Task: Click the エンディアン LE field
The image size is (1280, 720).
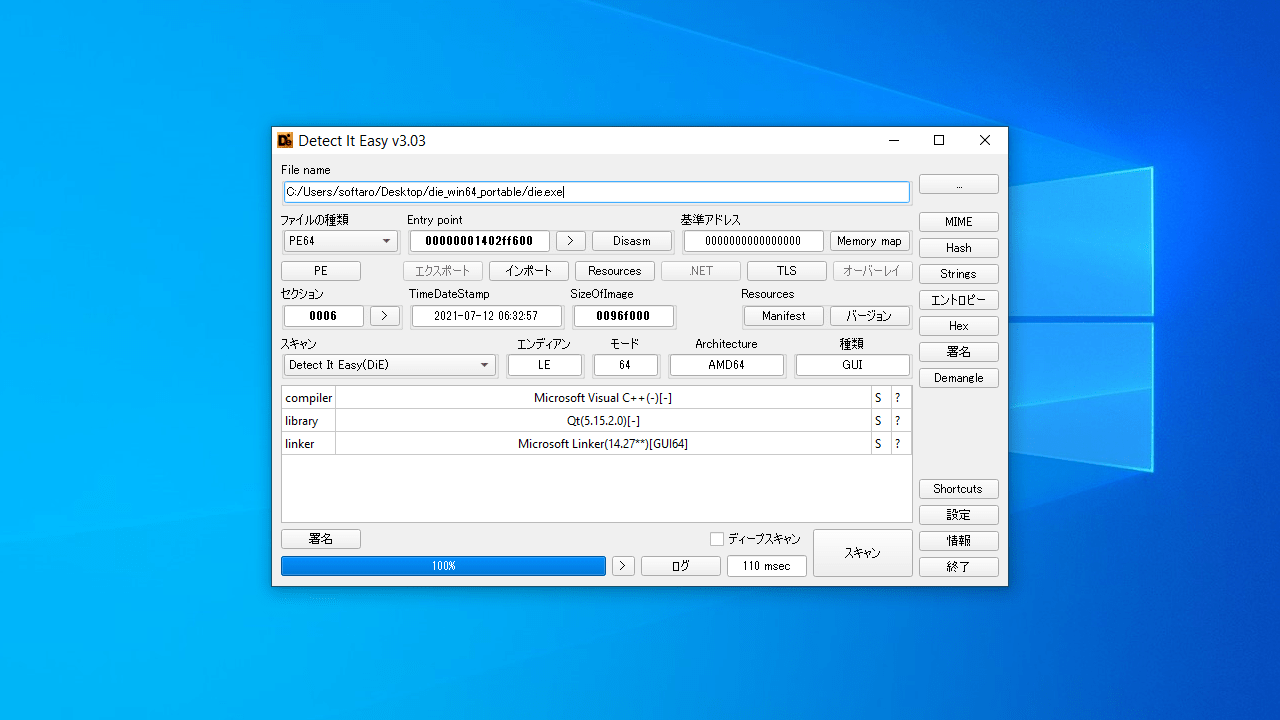Action: pos(545,365)
